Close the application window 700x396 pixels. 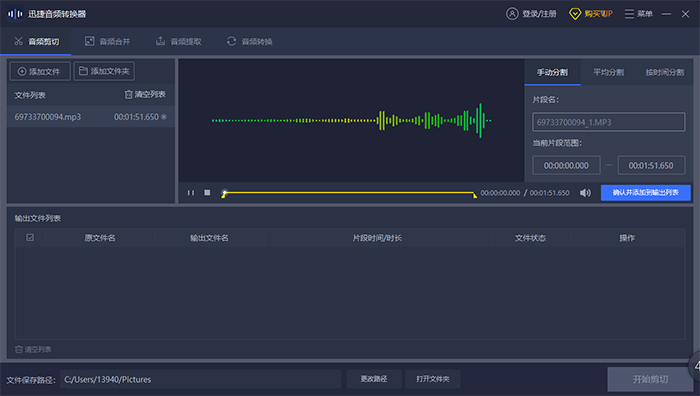pos(686,14)
